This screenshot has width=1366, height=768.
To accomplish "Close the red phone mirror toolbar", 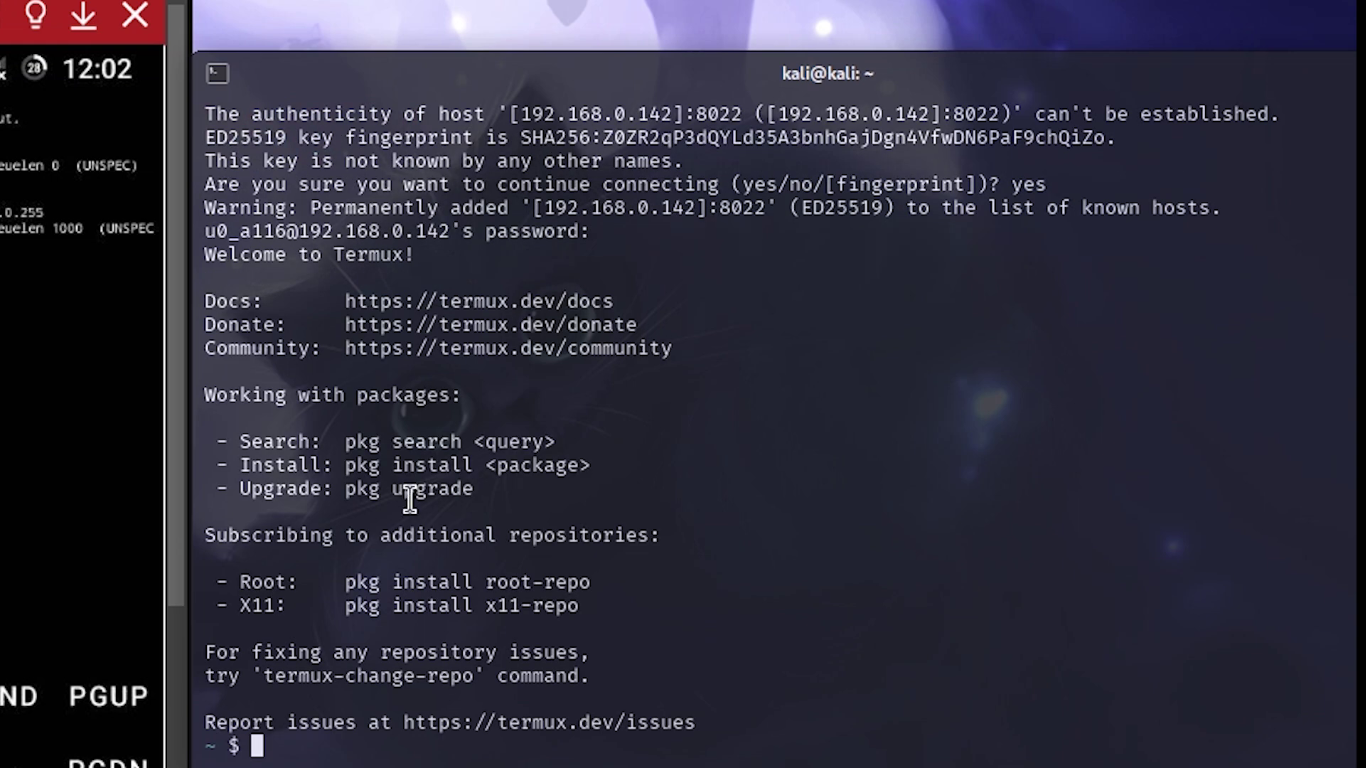I will [x=135, y=15].
